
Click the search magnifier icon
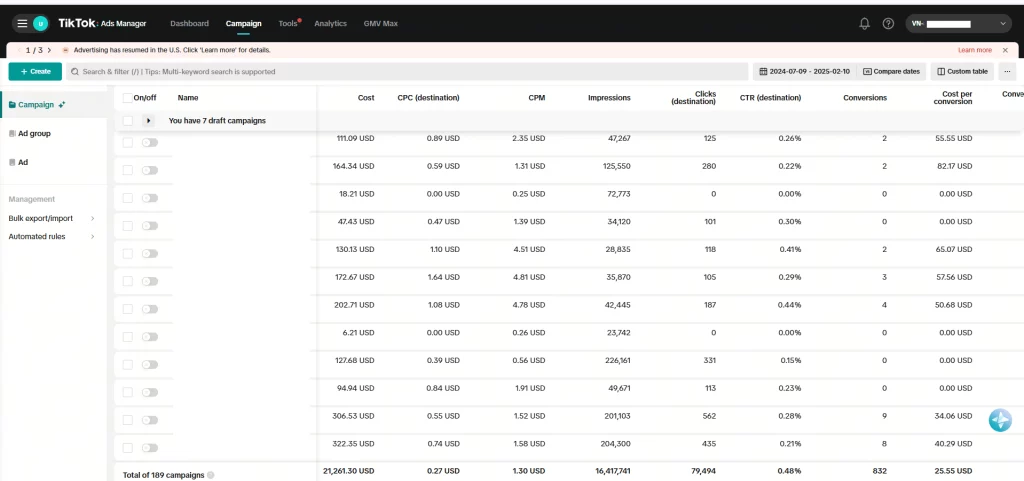pyautogui.click(x=75, y=72)
